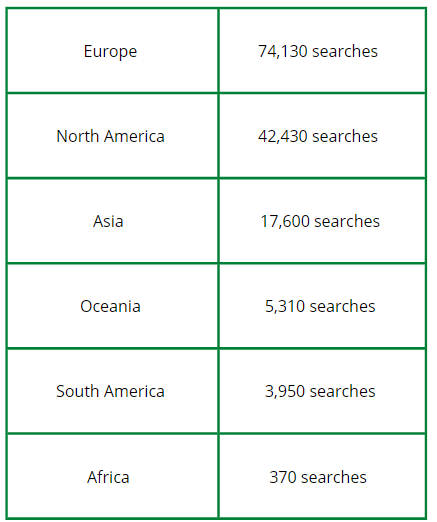Select the Oceania table cell
This screenshot has height=522, width=437.
pos(112,306)
